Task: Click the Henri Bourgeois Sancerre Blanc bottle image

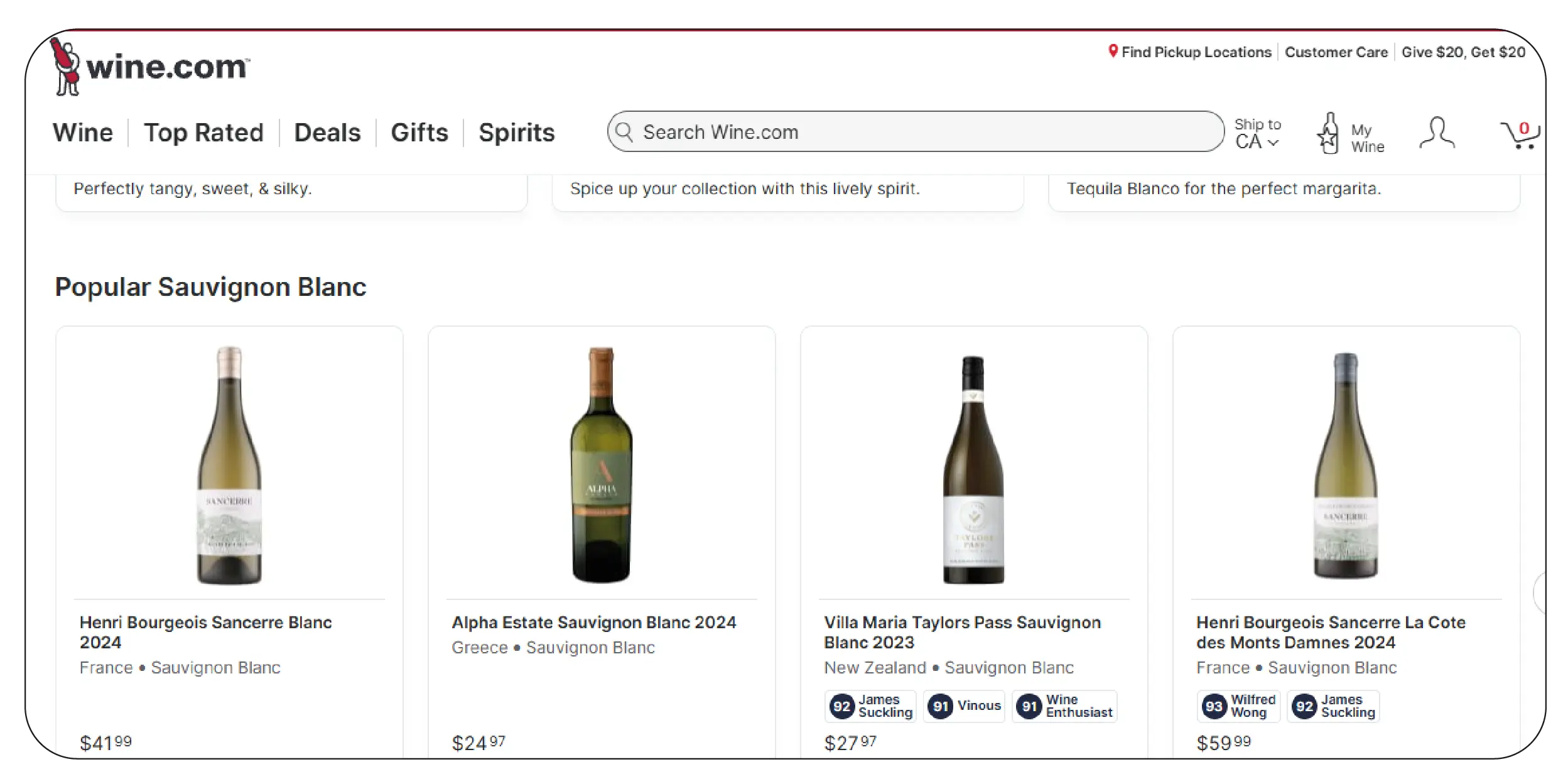Action: (x=229, y=465)
